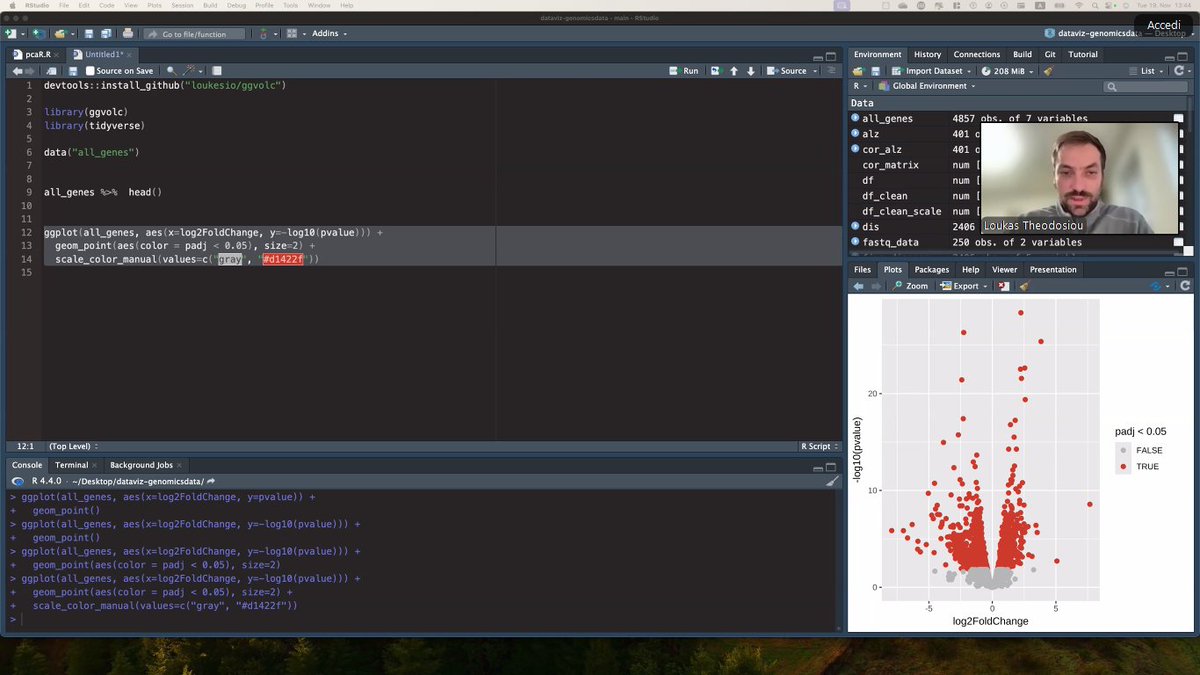Expand the dis data object
Image resolution: width=1200 pixels, height=675 pixels.
855,226
